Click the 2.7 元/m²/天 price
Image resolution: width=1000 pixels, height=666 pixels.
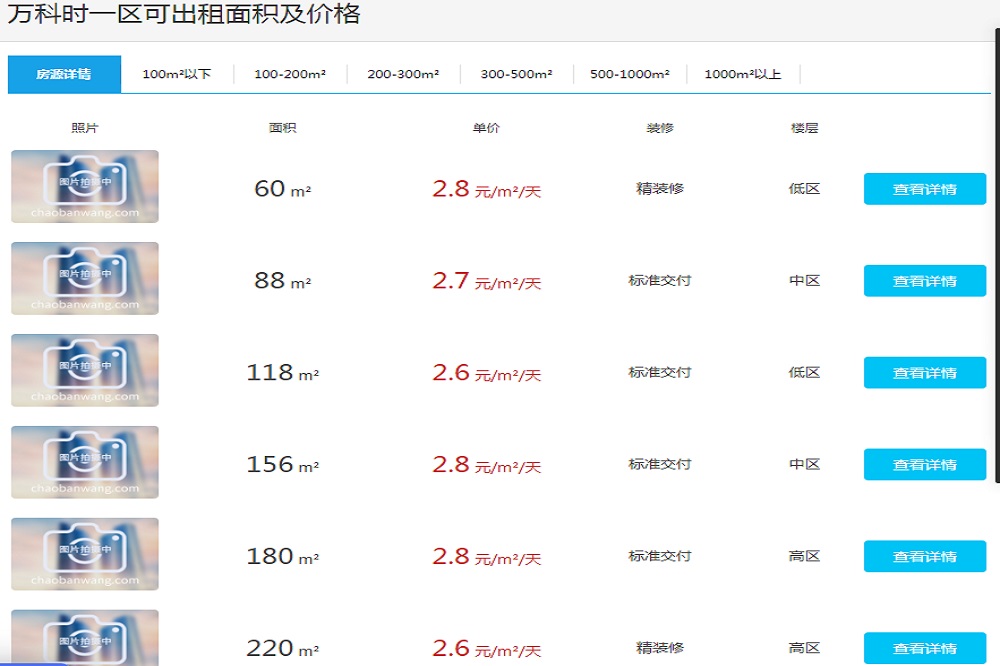coord(487,281)
